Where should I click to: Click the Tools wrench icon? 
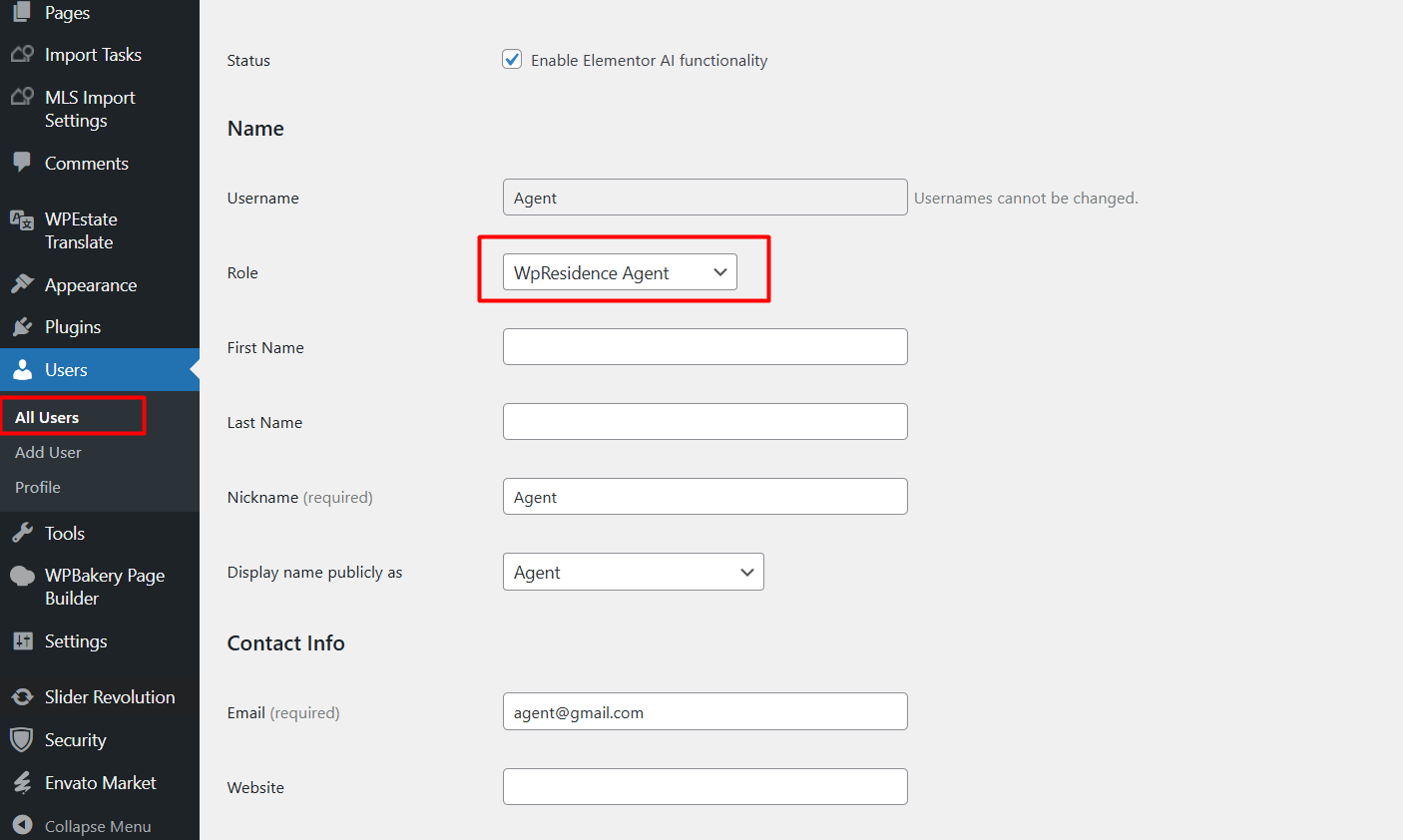tap(22, 533)
